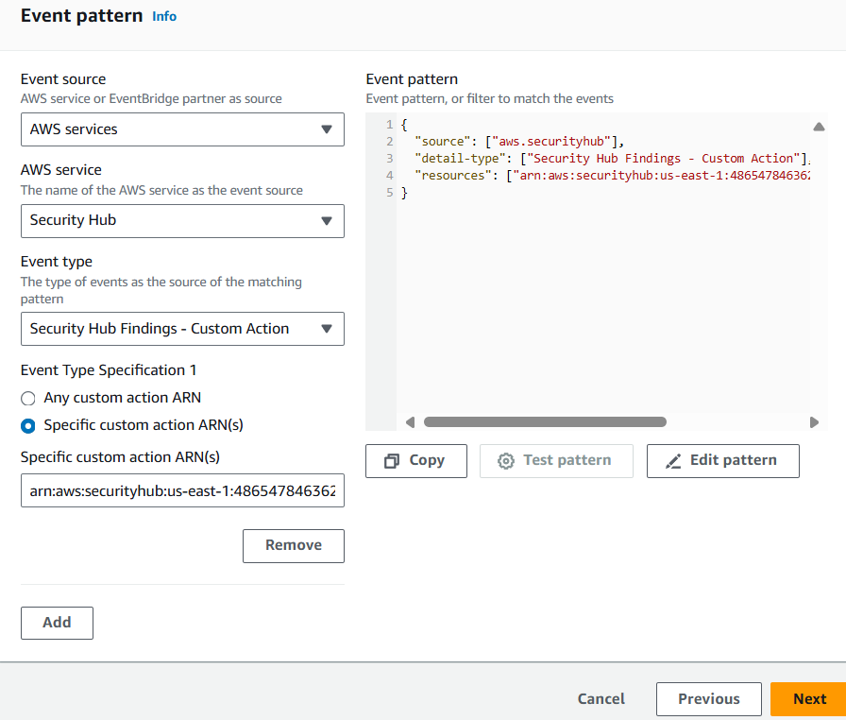Go back with the Previous button
The width and height of the screenshot is (846, 720).
709,699
